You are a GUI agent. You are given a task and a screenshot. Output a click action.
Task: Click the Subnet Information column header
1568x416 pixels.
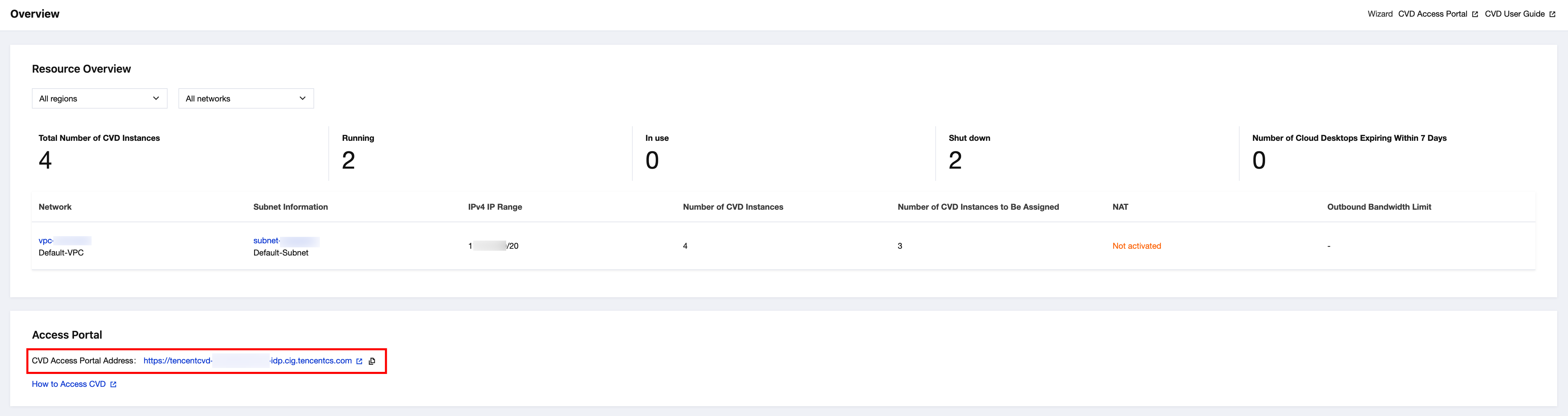[x=290, y=207]
